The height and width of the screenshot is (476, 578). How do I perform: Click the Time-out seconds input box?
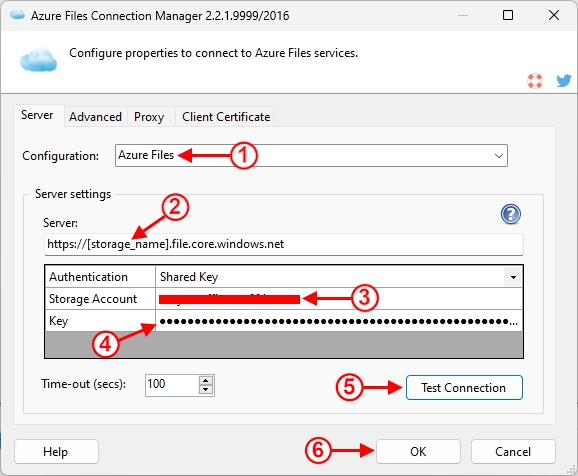coord(172,385)
